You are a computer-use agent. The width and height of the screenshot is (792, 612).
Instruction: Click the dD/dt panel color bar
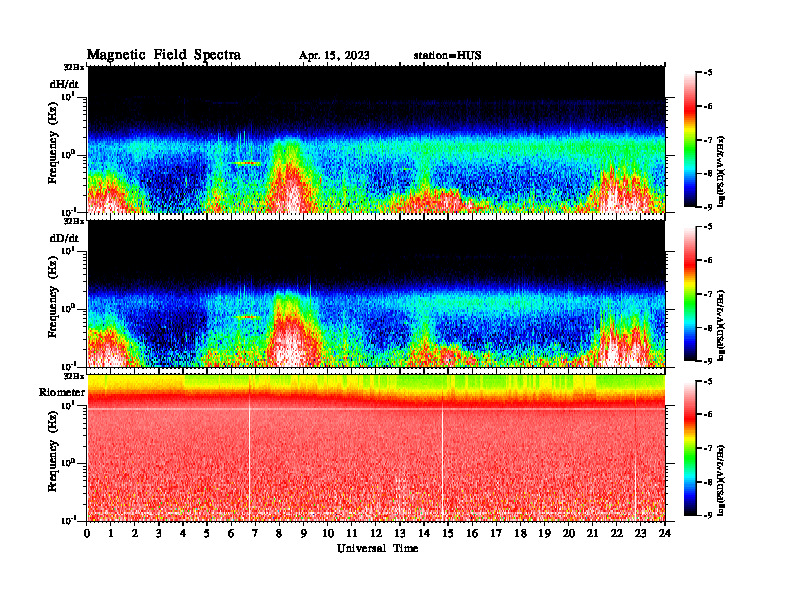pos(689,294)
